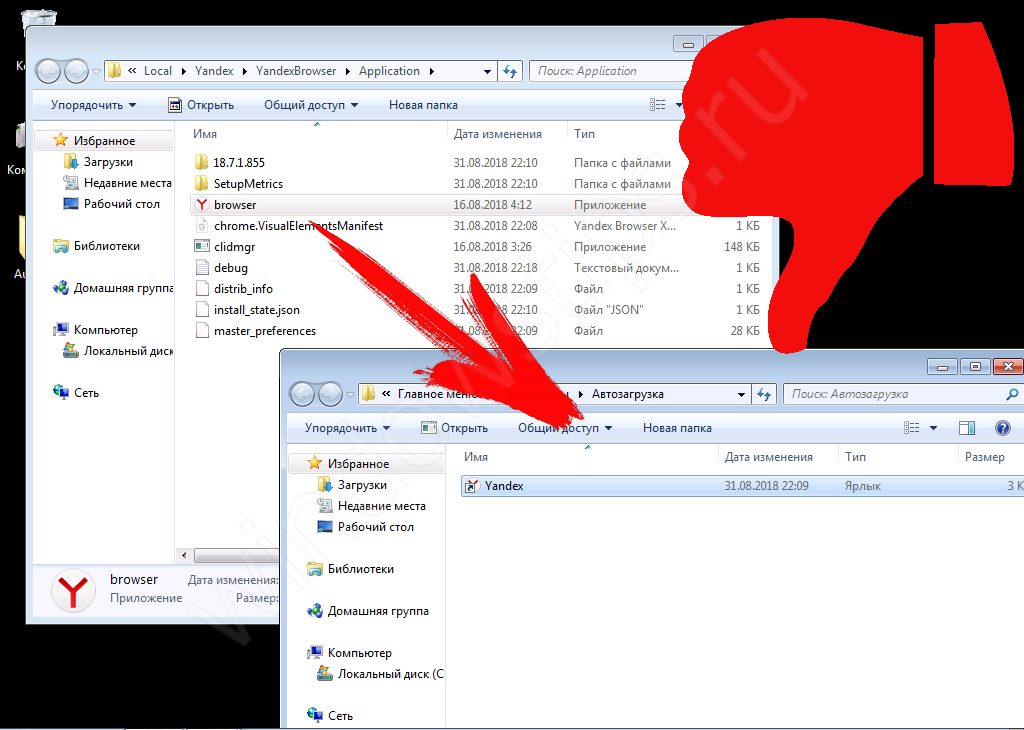Click Back button in Автозагрузка window

tap(303, 394)
